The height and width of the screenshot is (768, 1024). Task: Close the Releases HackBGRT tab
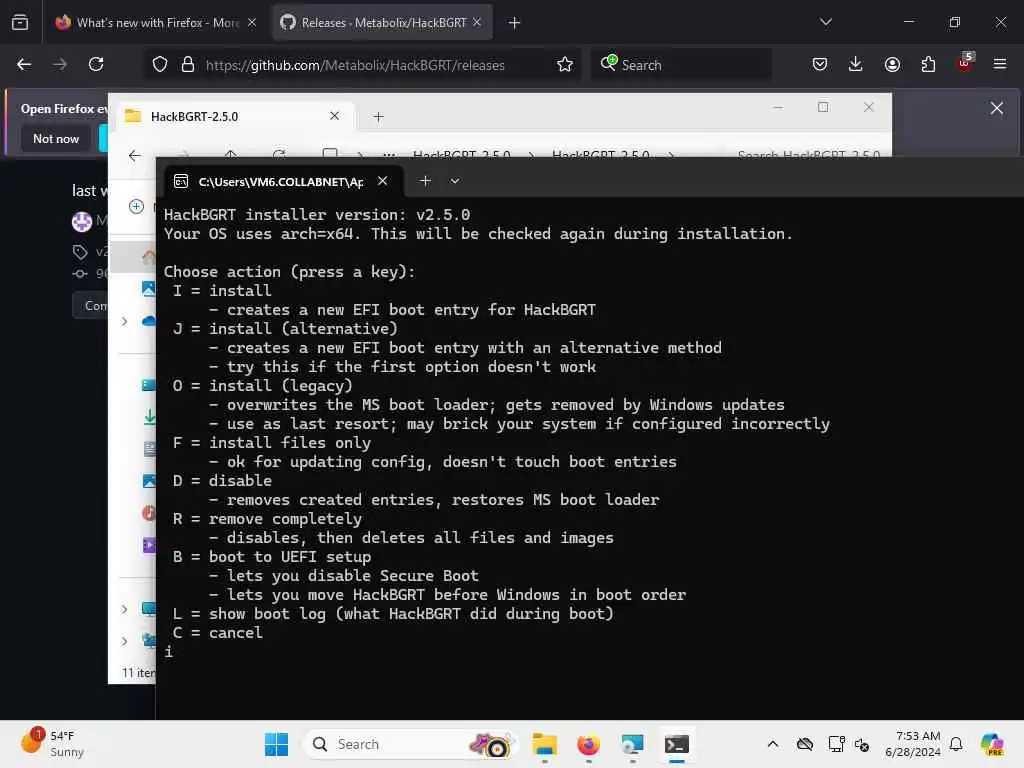tap(477, 23)
